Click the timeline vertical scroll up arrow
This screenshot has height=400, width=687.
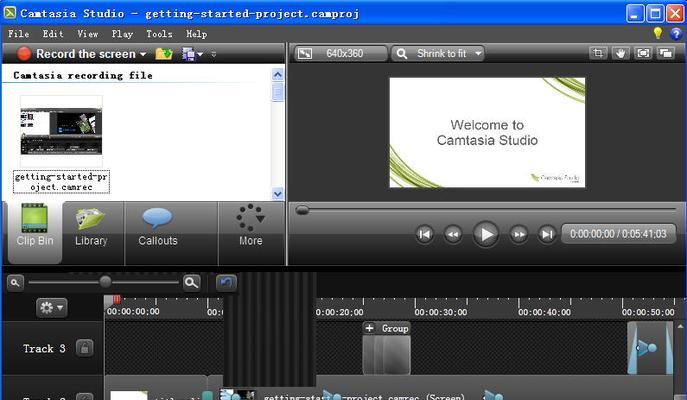point(680,326)
